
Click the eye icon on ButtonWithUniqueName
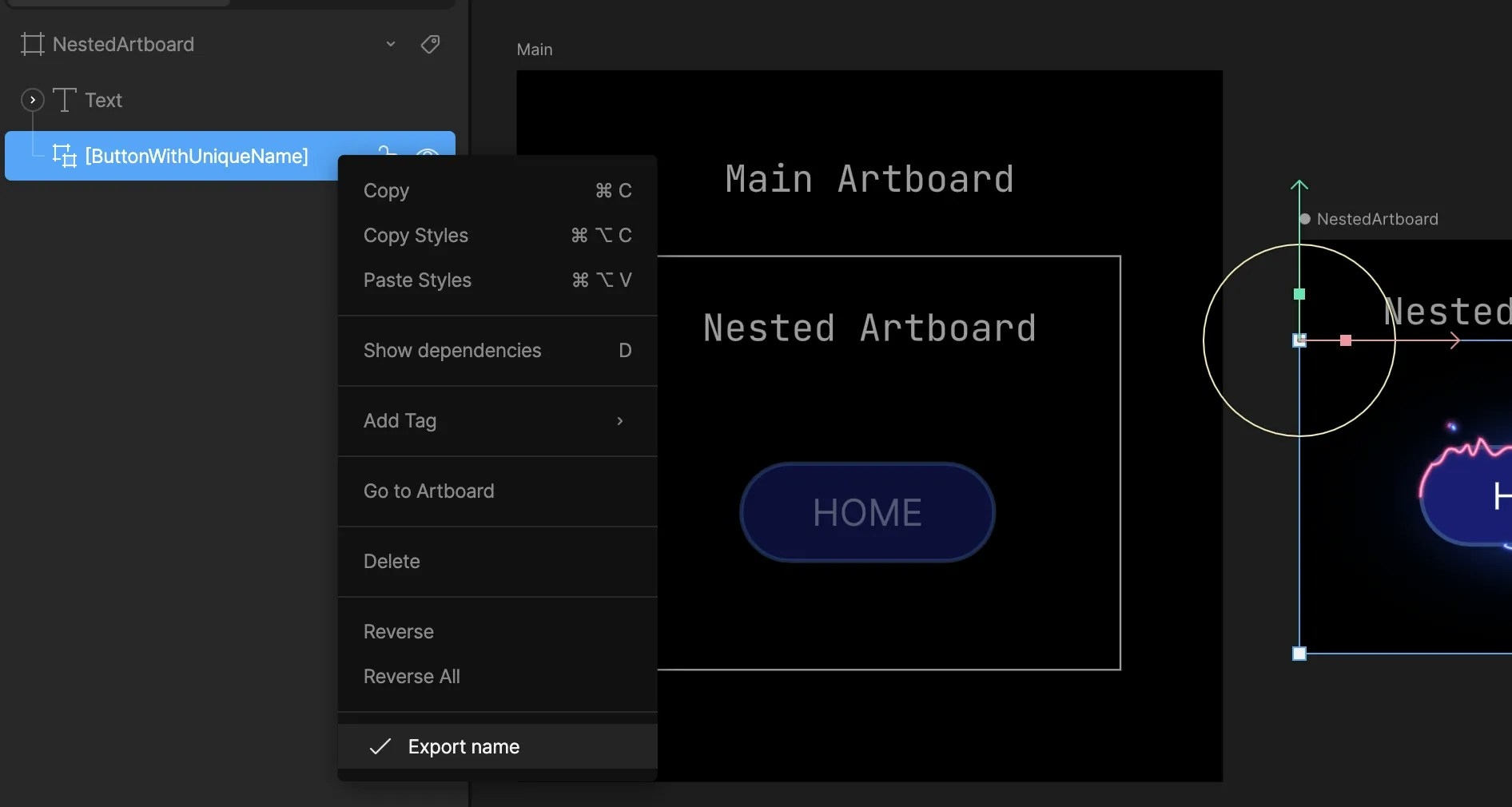[427, 154]
